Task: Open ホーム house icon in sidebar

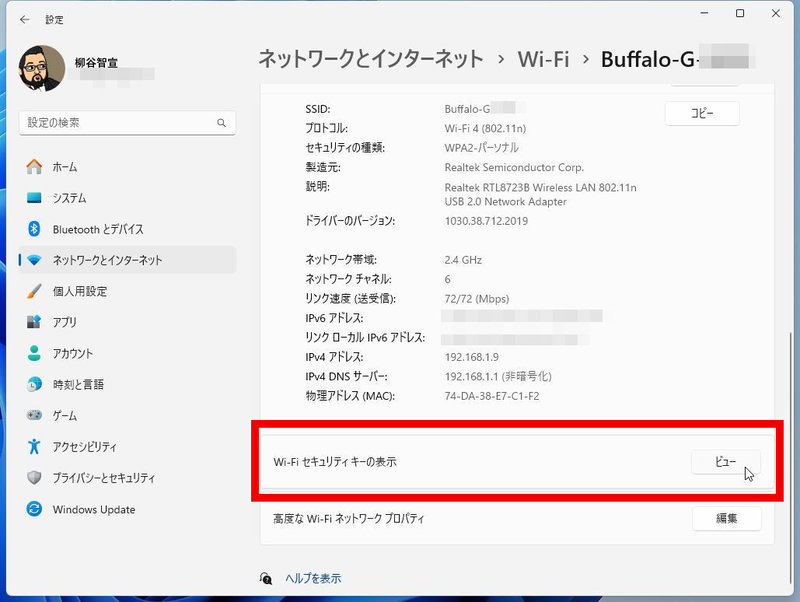Action: tap(34, 167)
